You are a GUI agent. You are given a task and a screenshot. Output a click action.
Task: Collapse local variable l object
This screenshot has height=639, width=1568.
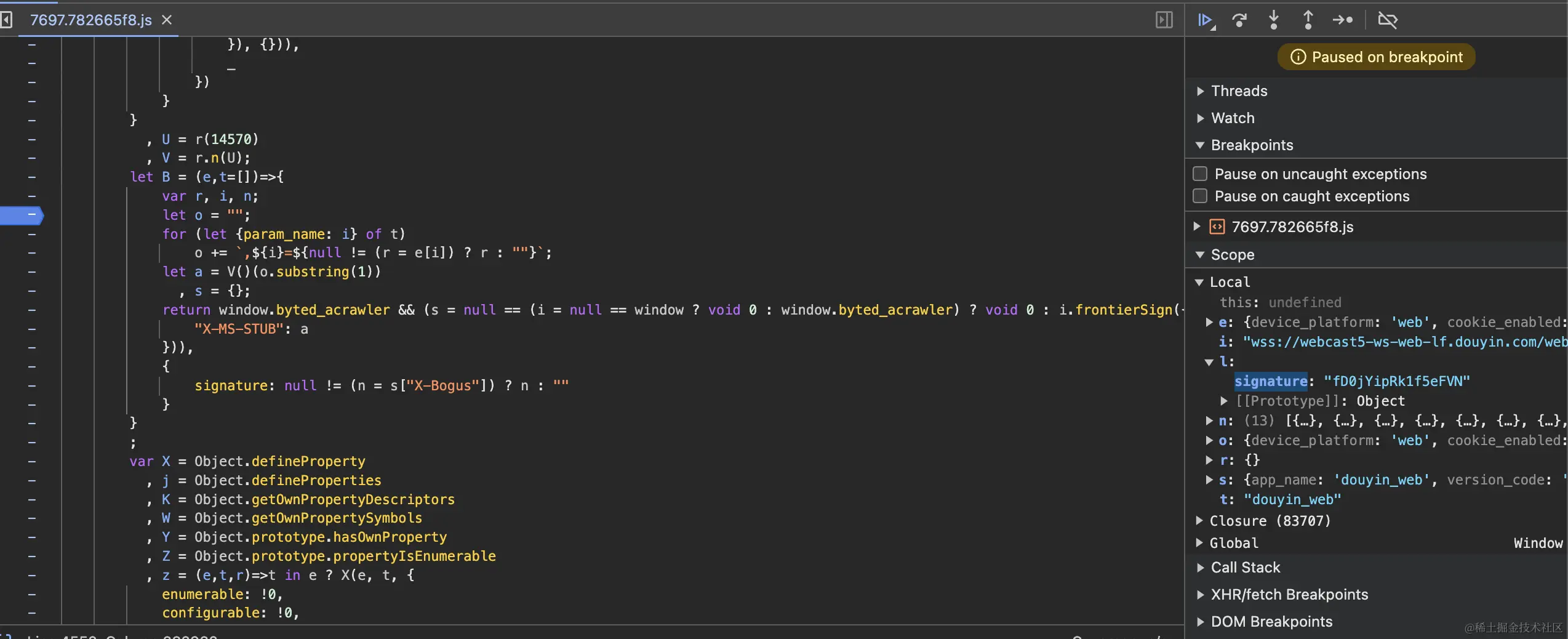(x=1210, y=362)
